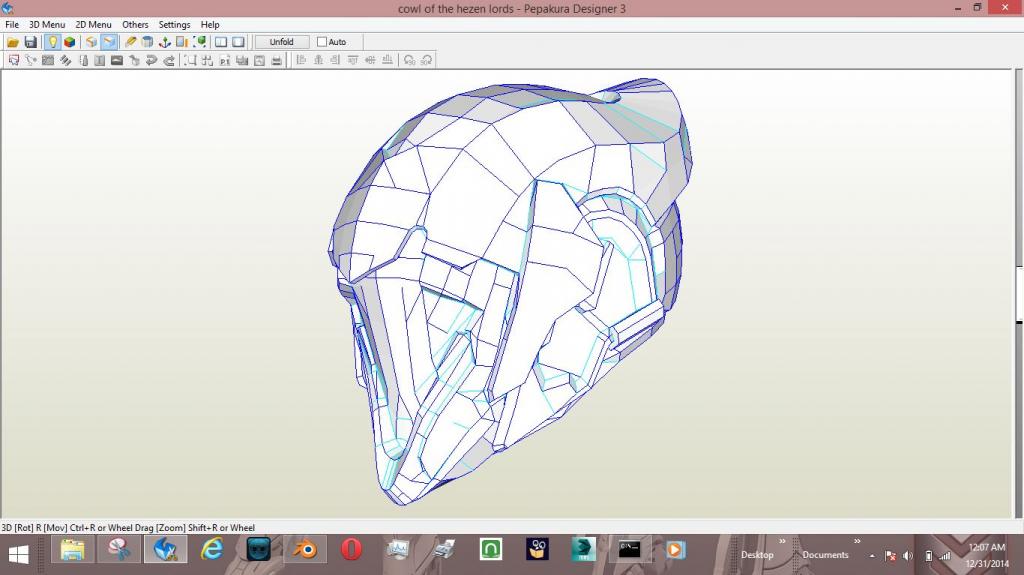Expand the Desktop toolbar chevron
Image resolution: width=1024 pixels, height=575 pixels.
pyautogui.click(x=782, y=542)
